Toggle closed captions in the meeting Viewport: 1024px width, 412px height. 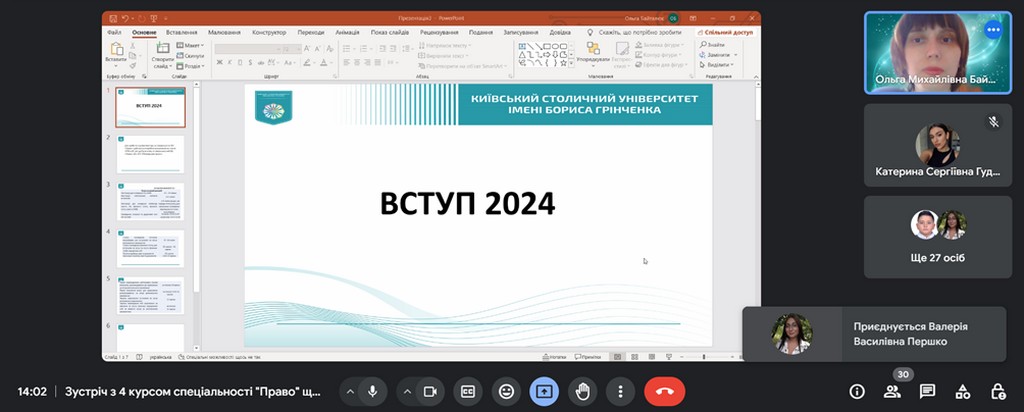(466, 391)
